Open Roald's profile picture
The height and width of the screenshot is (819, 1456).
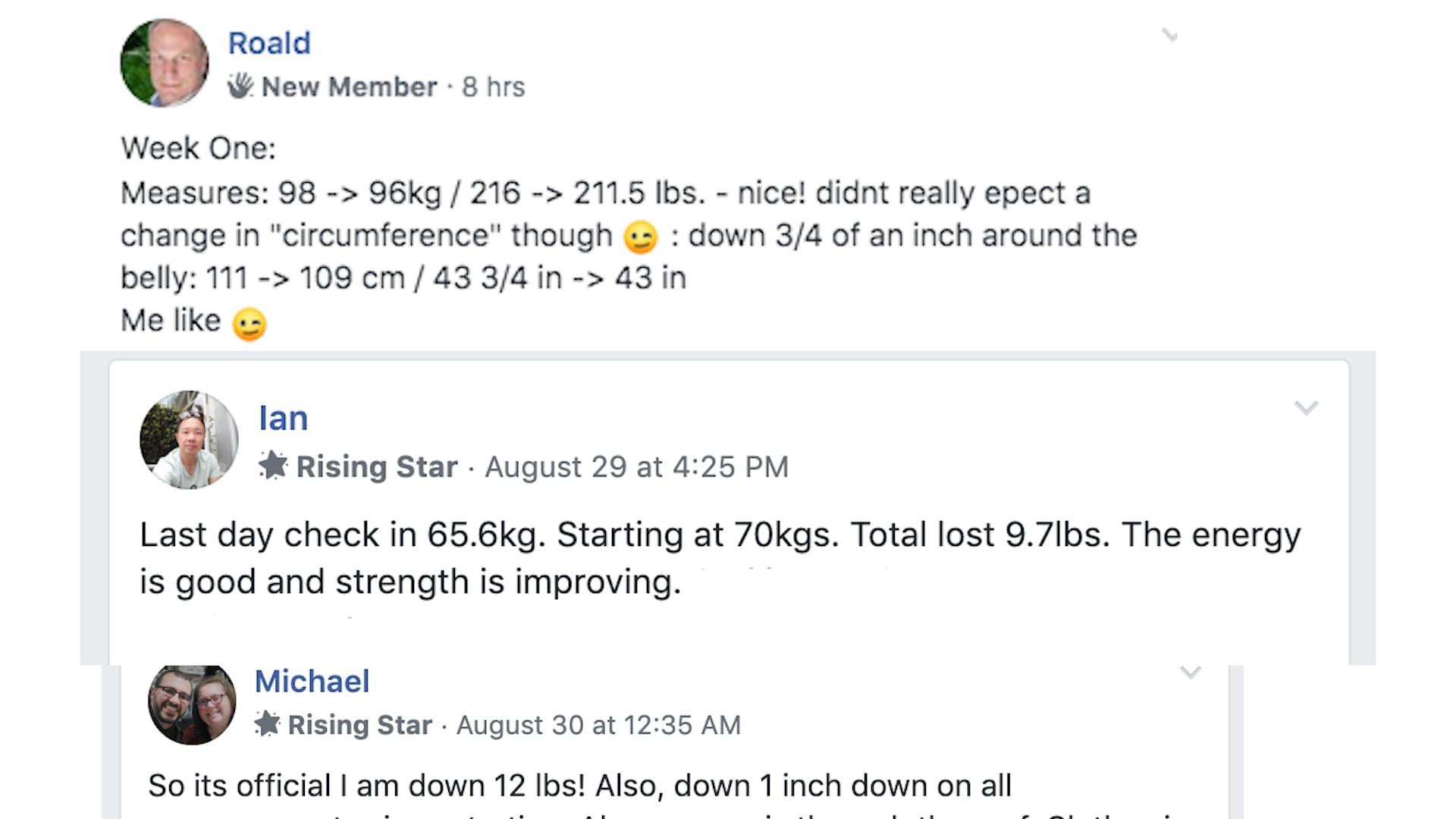click(x=165, y=63)
